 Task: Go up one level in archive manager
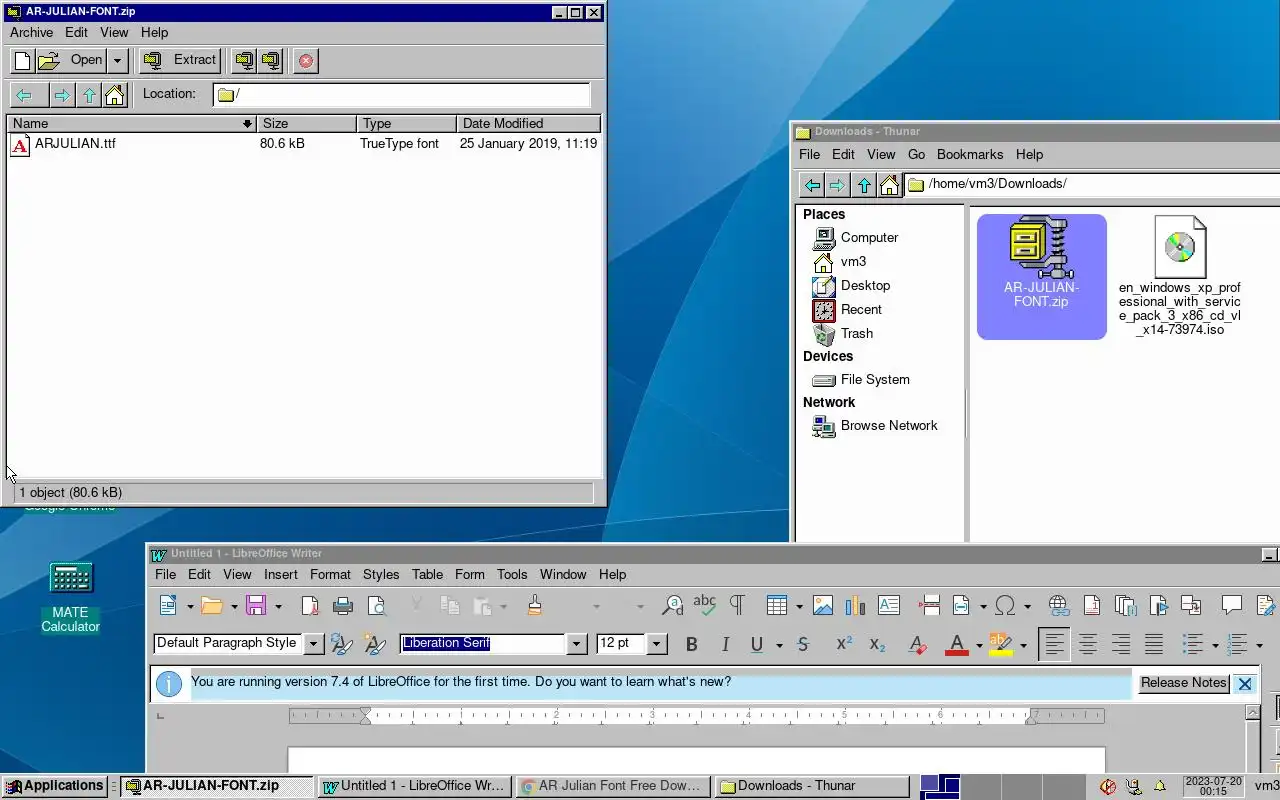click(90, 95)
